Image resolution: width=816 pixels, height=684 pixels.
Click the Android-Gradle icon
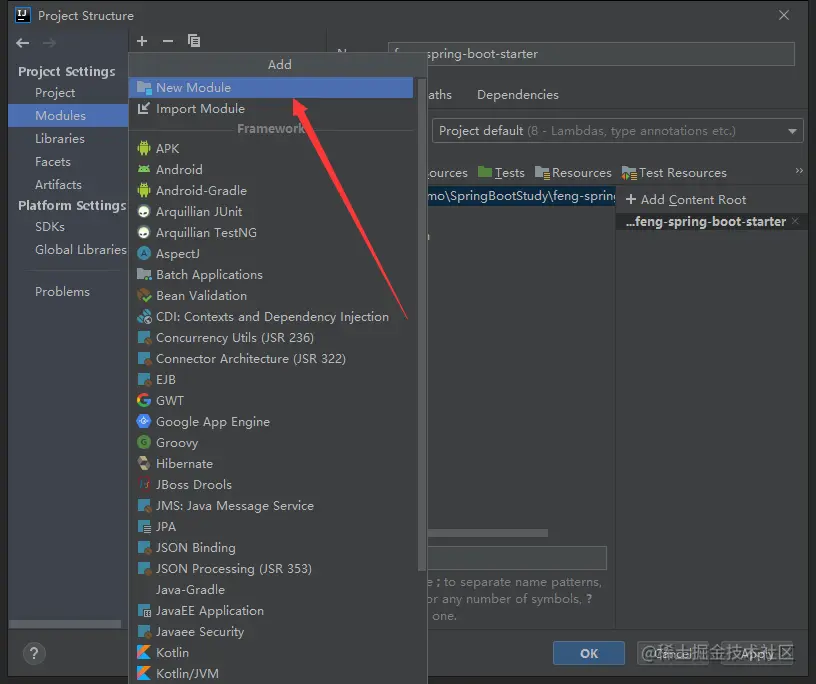point(144,191)
